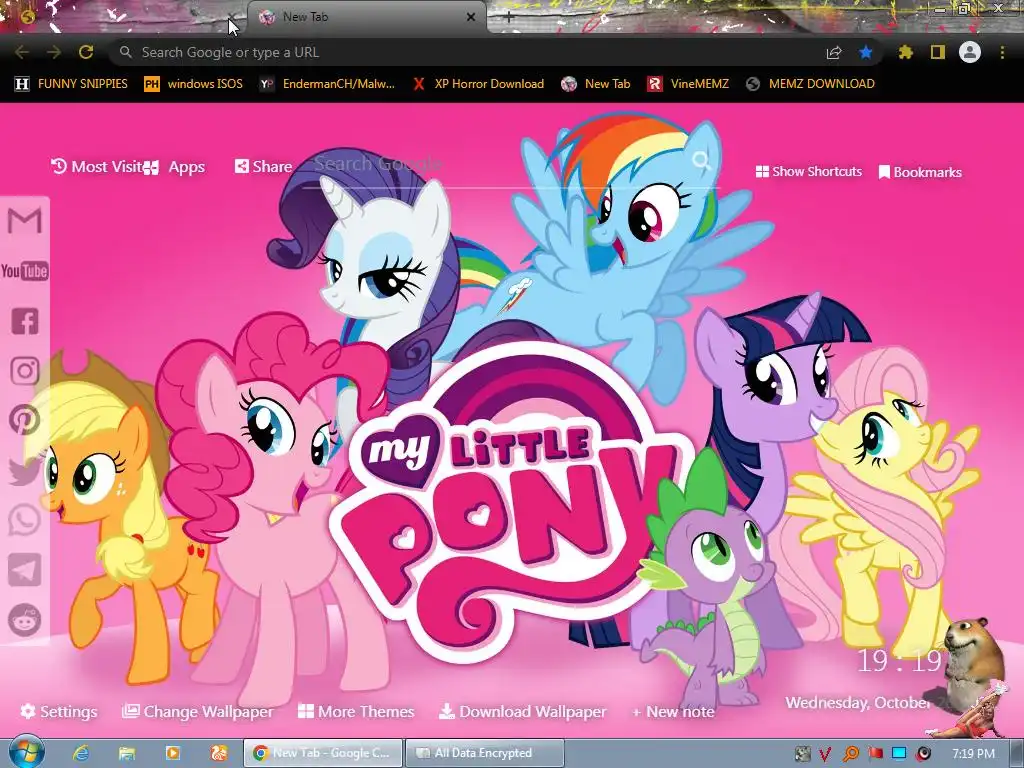Switch to New Tab - Google Chrome taskbar button
Viewport: 1024px width, 768px height.
click(x=323, y=753)
